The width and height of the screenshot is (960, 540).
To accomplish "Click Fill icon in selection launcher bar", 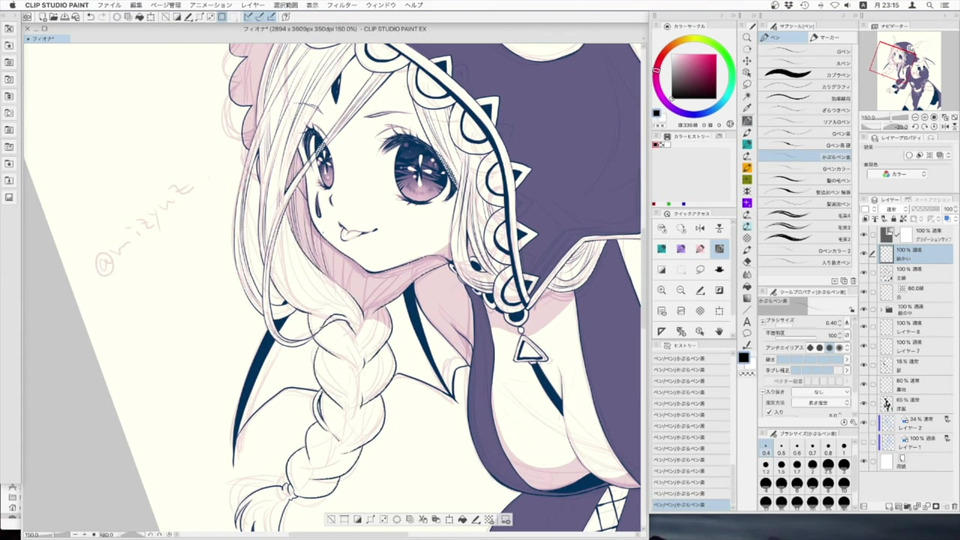I will point(462,519).
